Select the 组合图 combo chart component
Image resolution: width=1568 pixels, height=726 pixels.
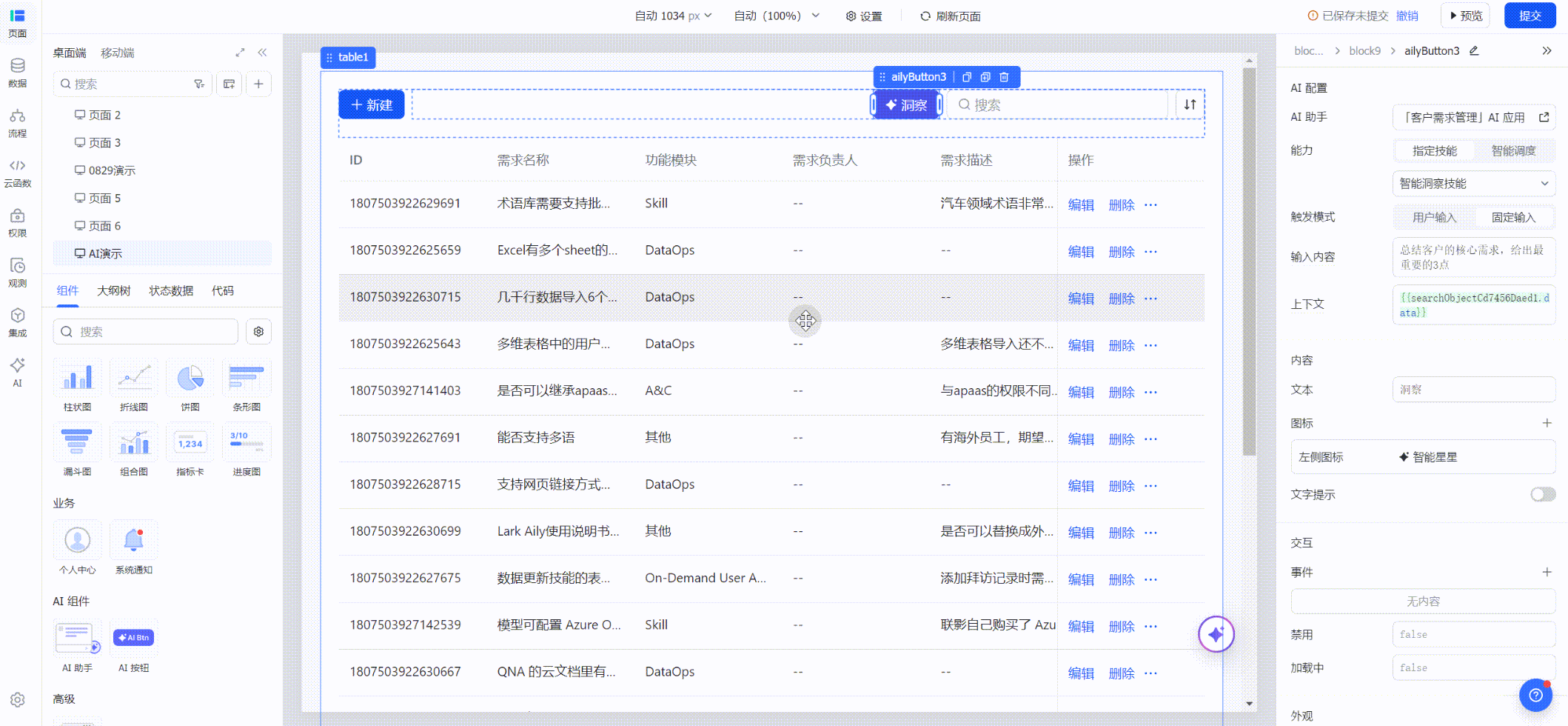pyautogui.click(x=134, y=450)
